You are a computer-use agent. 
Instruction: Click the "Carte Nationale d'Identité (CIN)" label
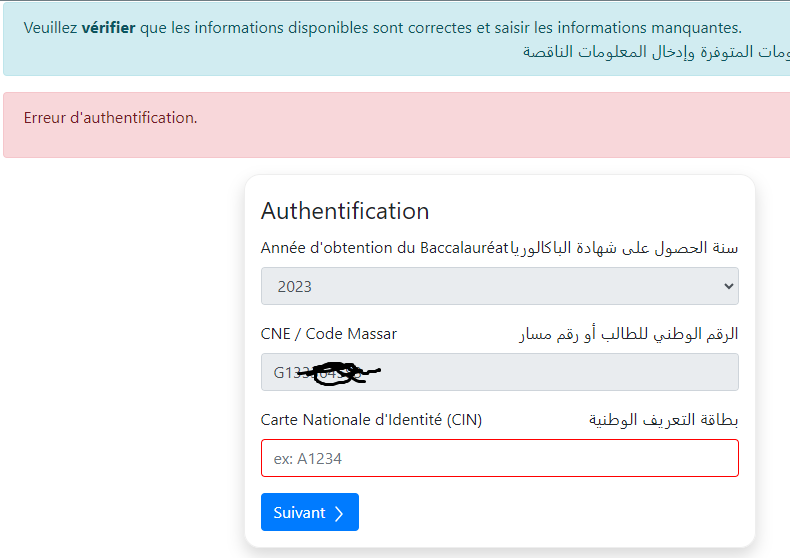pyautogui.click(x=371, y=420)
